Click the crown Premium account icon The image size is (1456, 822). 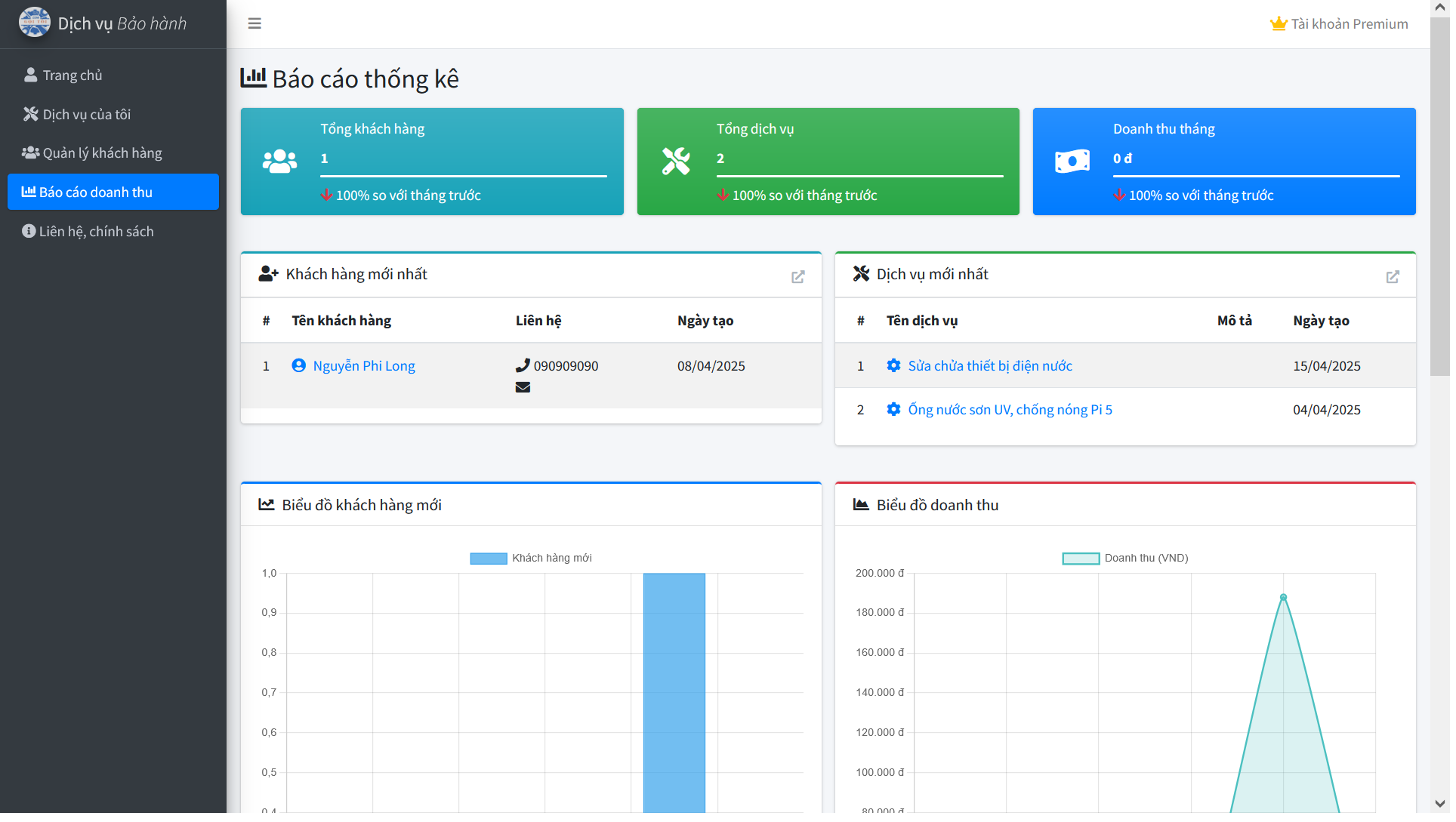click(x=1278, y=24)
